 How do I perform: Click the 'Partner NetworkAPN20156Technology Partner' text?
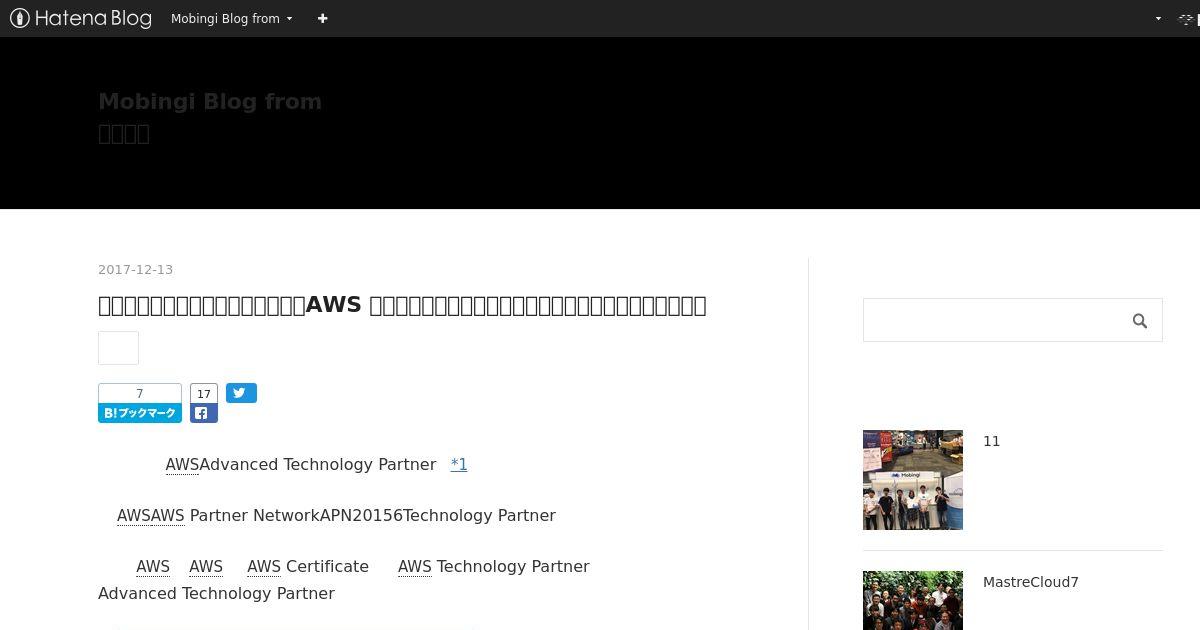pos(372,515)
